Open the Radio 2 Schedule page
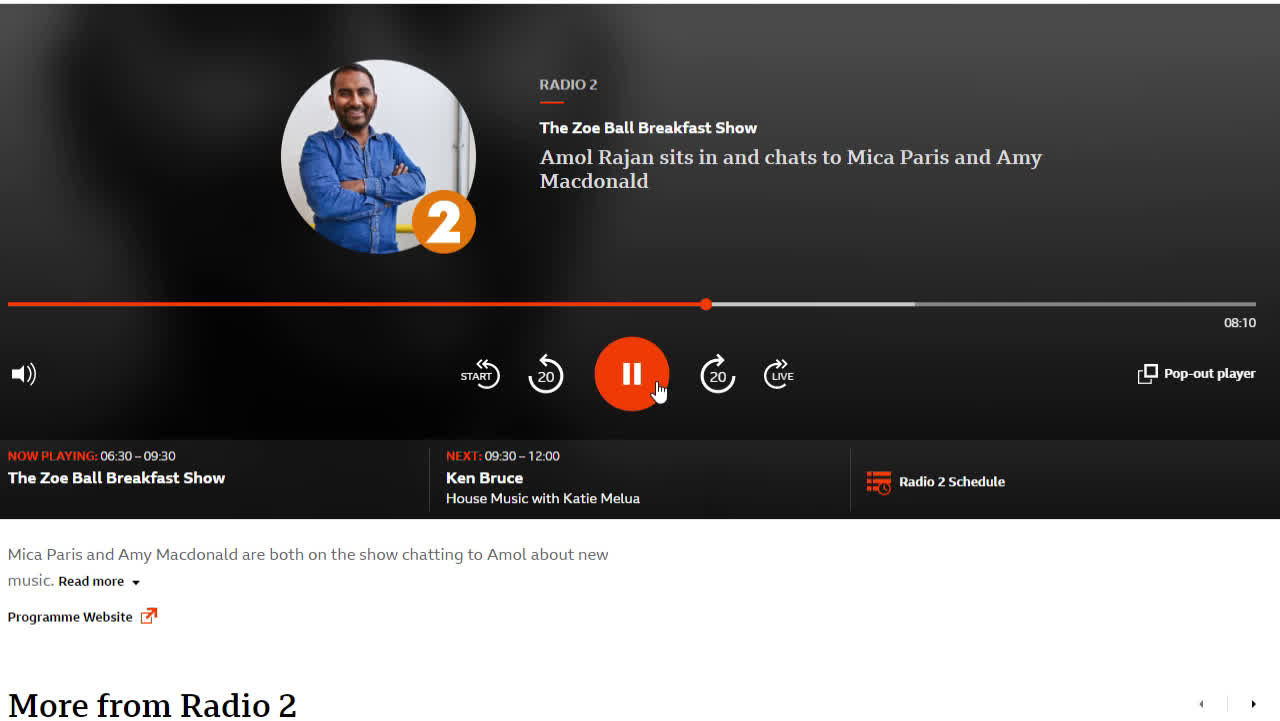Image resolution: width=1280 pixels, height=721 pixels. 951,482
